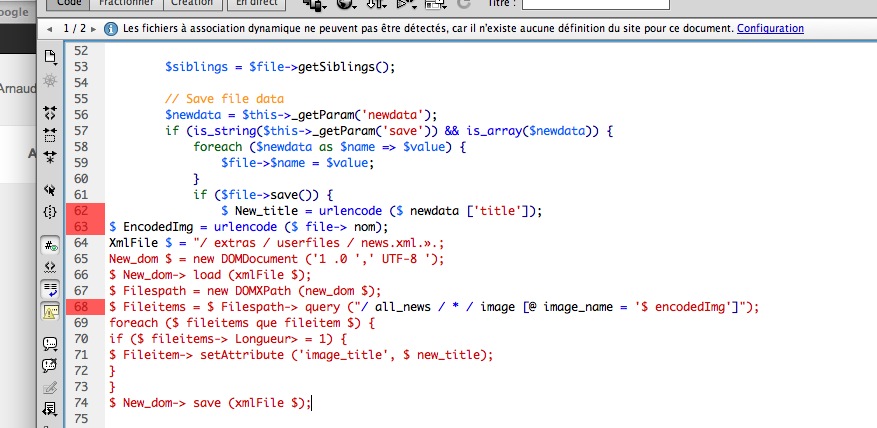Click the red-highlighted line number 63
This screenshot has height=428, width=877.
(85, 227)
